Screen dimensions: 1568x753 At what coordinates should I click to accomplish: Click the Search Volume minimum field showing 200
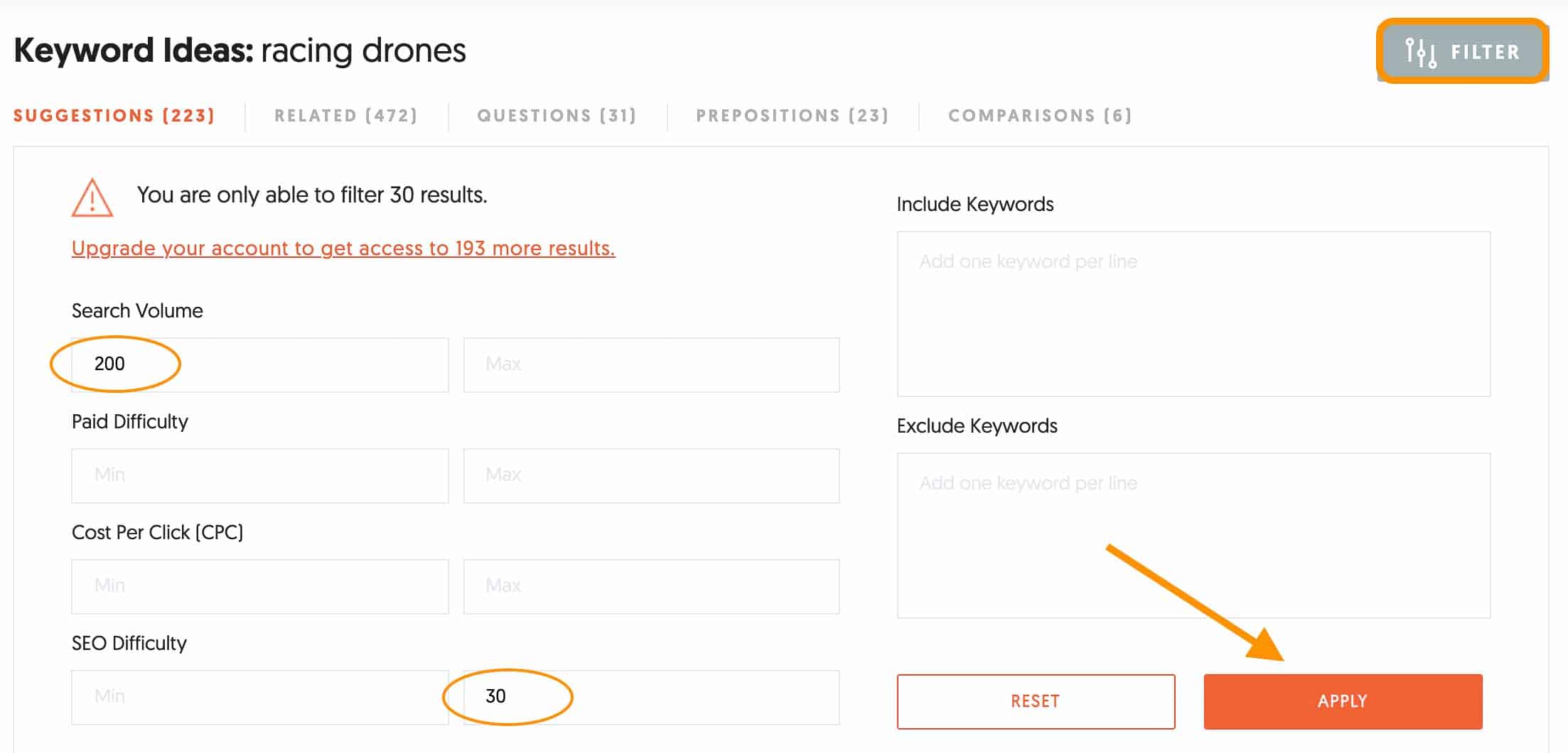[259, 364]
